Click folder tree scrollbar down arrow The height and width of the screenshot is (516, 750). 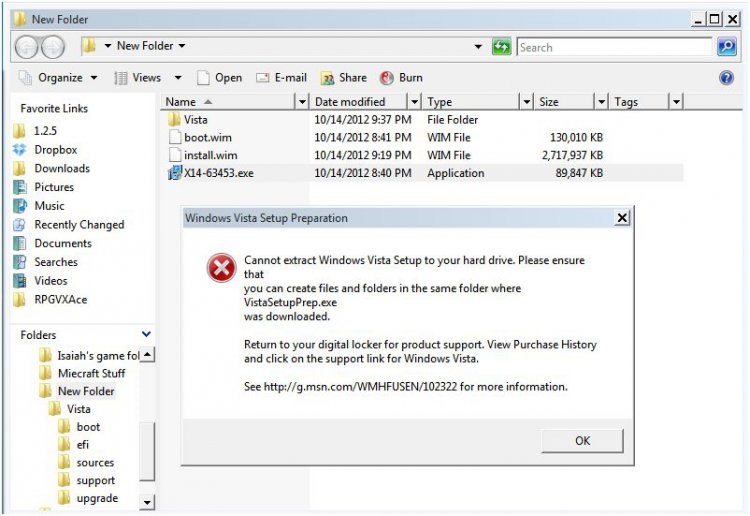147,502
